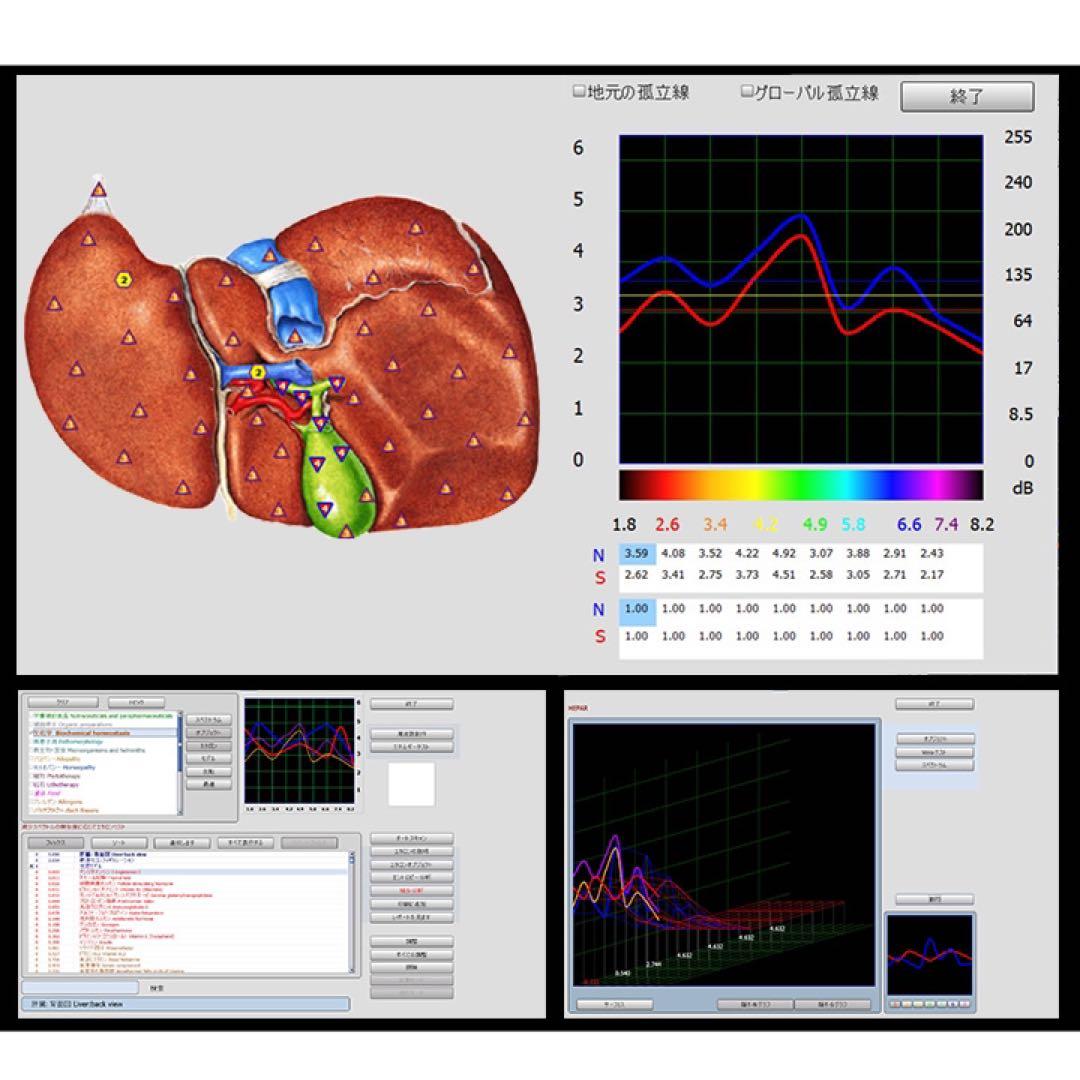
Task: Click the empty search field above Liver:back view
Action: click(x=81, y=988)
